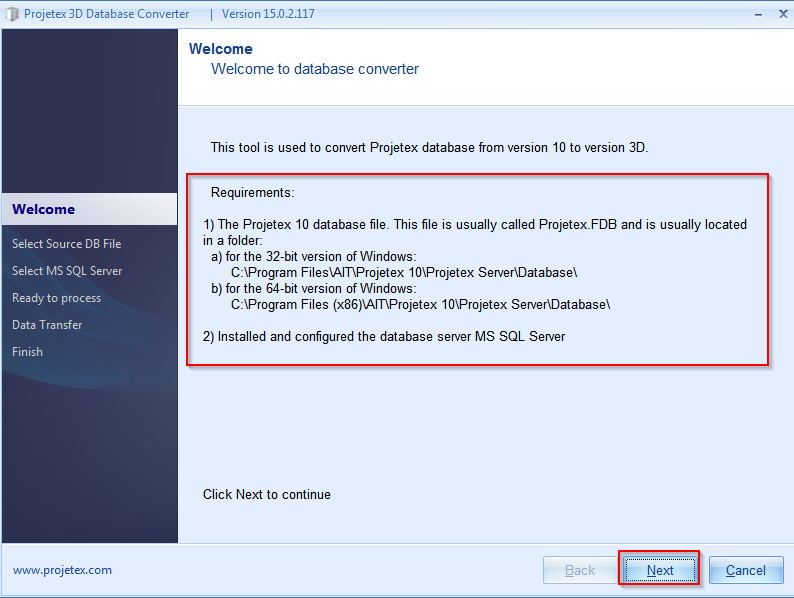This screenshot has height=598, width=794.
Task: Click the Cancel button
Action: [746, 570]
